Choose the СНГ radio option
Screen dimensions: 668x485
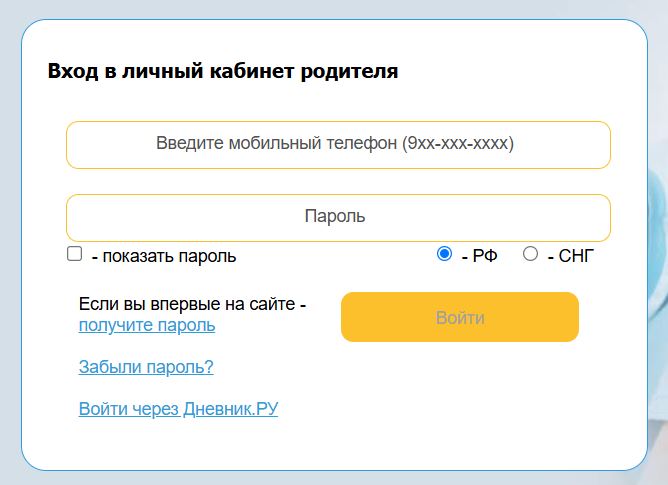click(x=530, y=254)
